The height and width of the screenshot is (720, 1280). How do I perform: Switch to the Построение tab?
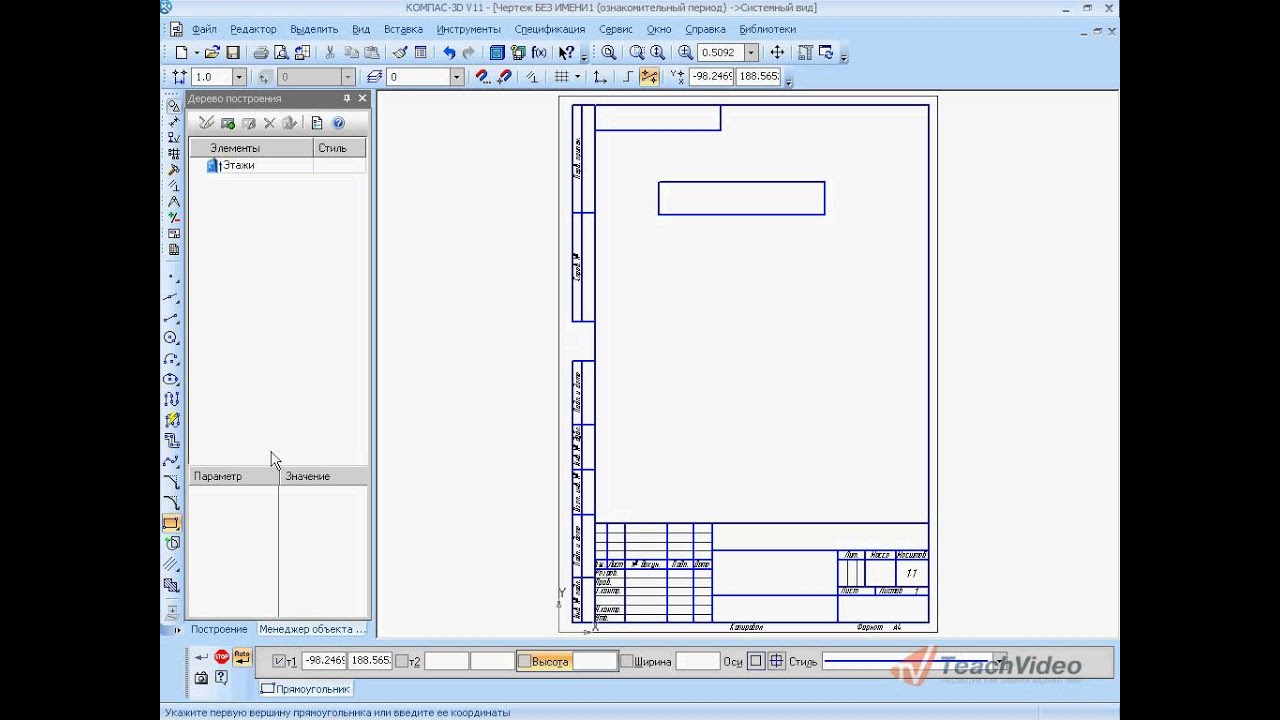[219, 629]
